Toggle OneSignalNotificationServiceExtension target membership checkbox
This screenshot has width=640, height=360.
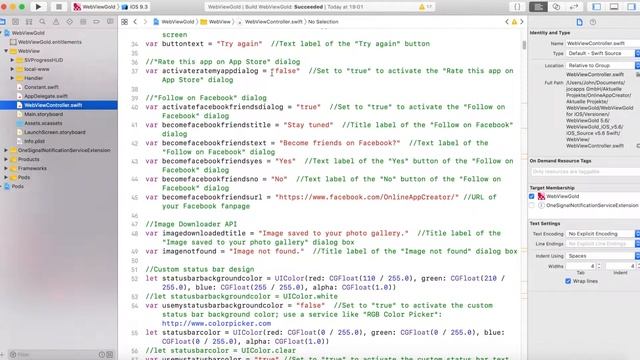point(531,205)
